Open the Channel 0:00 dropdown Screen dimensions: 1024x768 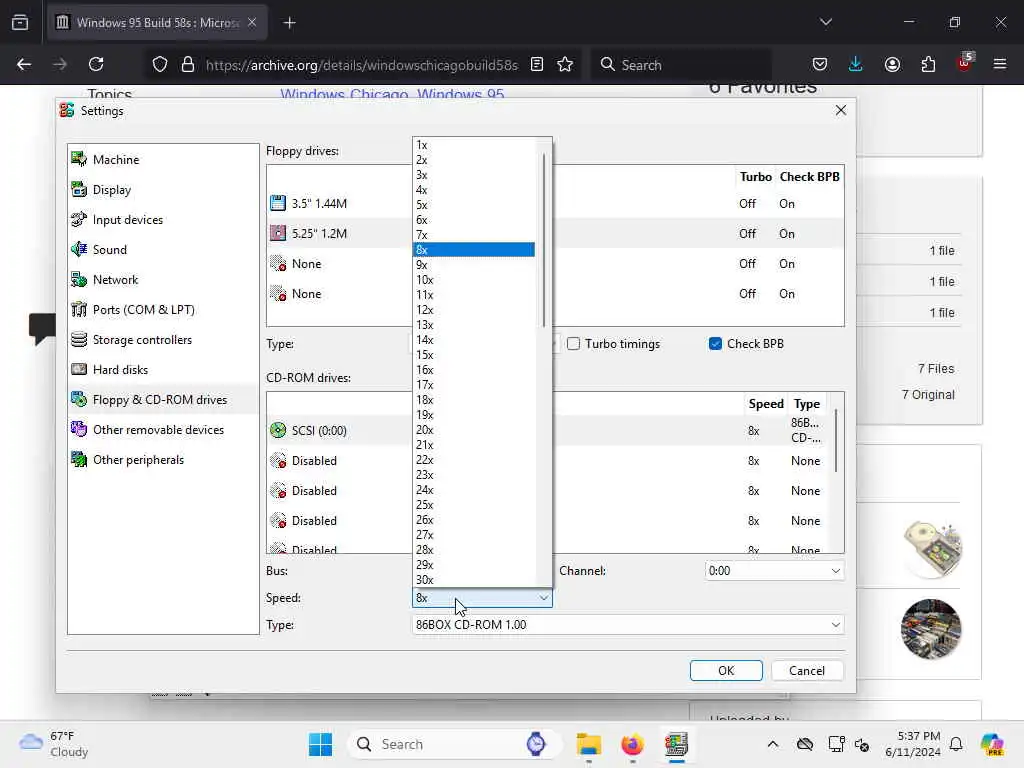point(774,571)
